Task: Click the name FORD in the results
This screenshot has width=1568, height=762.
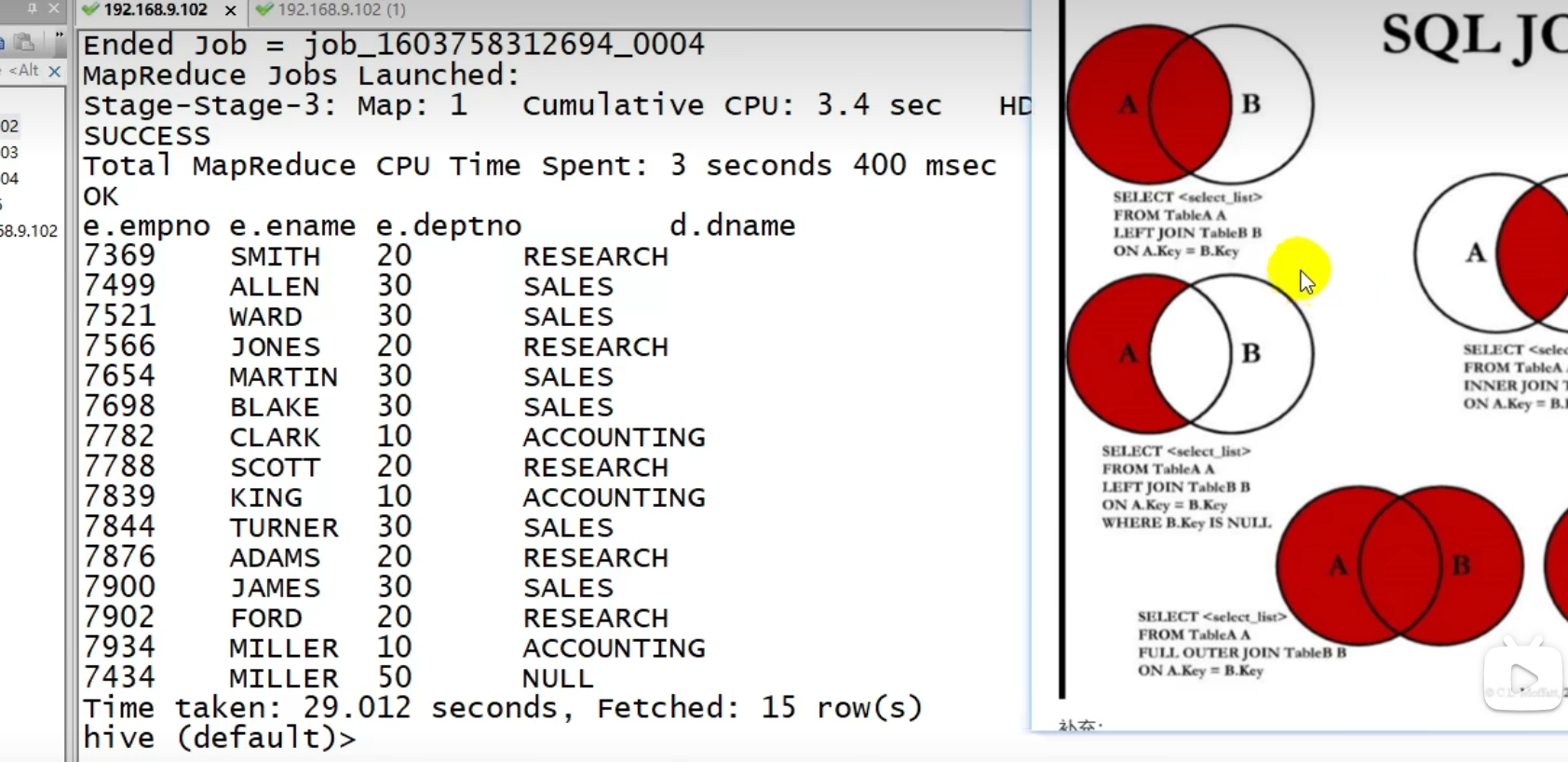Action: 266,618
